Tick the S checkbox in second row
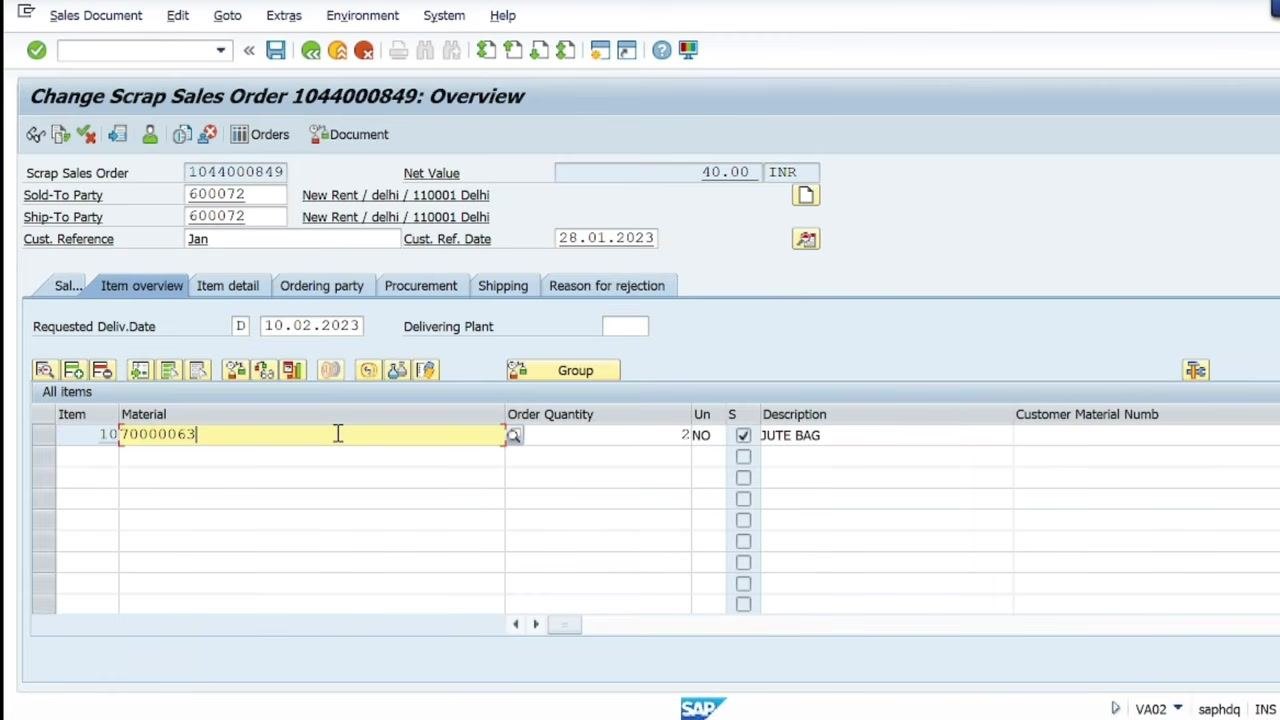The width and height of the screenshot is (1280, 720). 743,457
